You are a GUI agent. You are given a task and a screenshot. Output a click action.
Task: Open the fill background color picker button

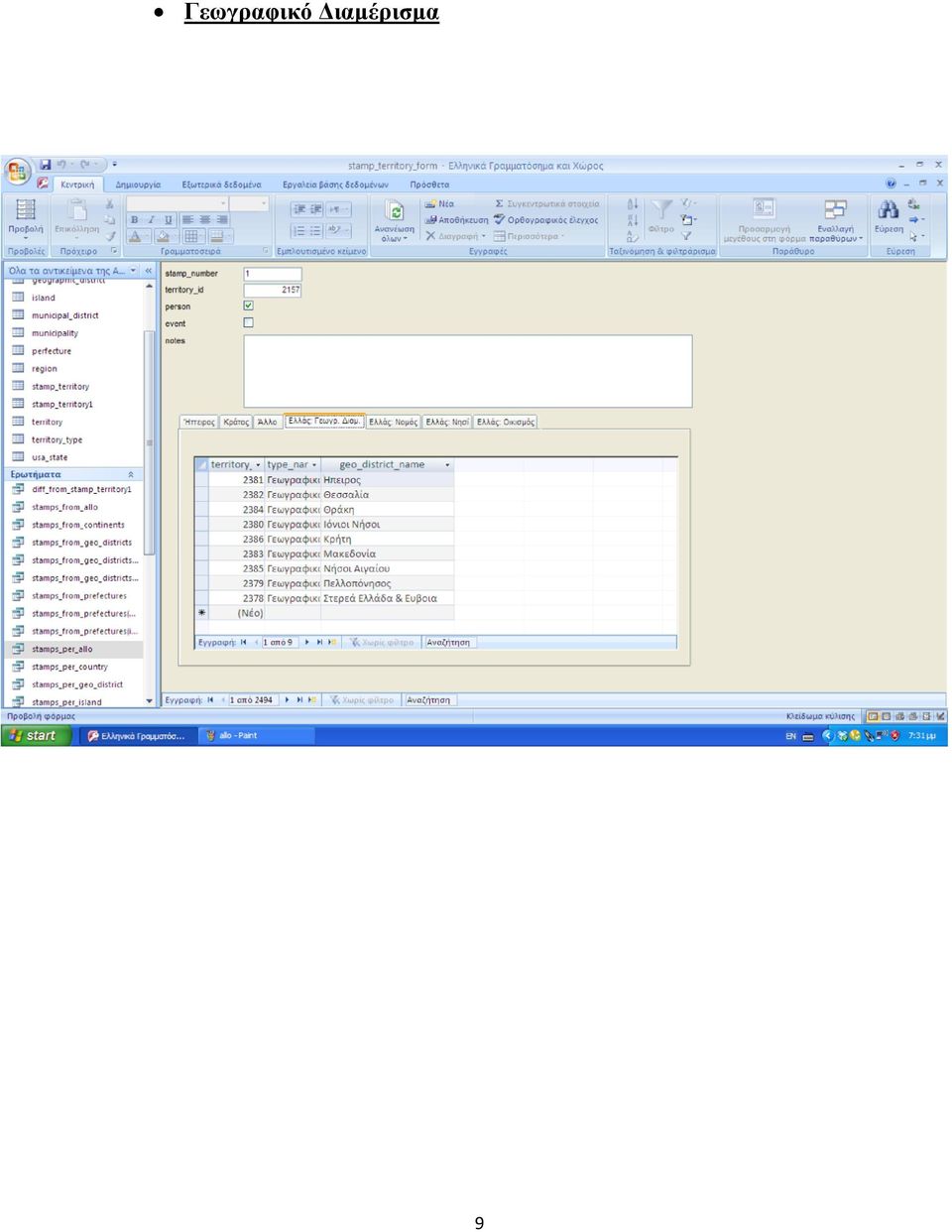point(167,236)
